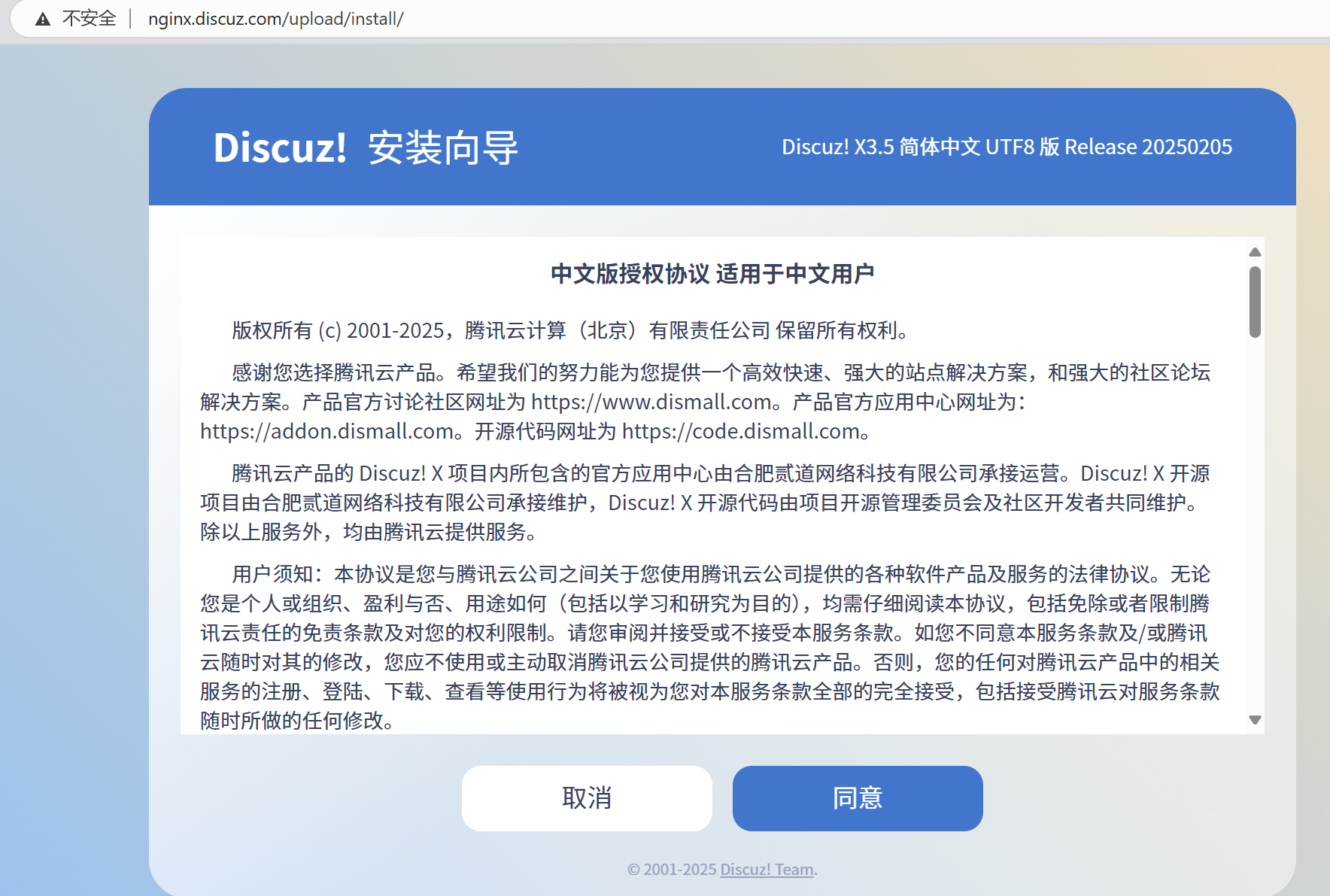Click the https://www.dismall.com URL text
Viewport: 1330px width, 896px height.
click(651, 402)
